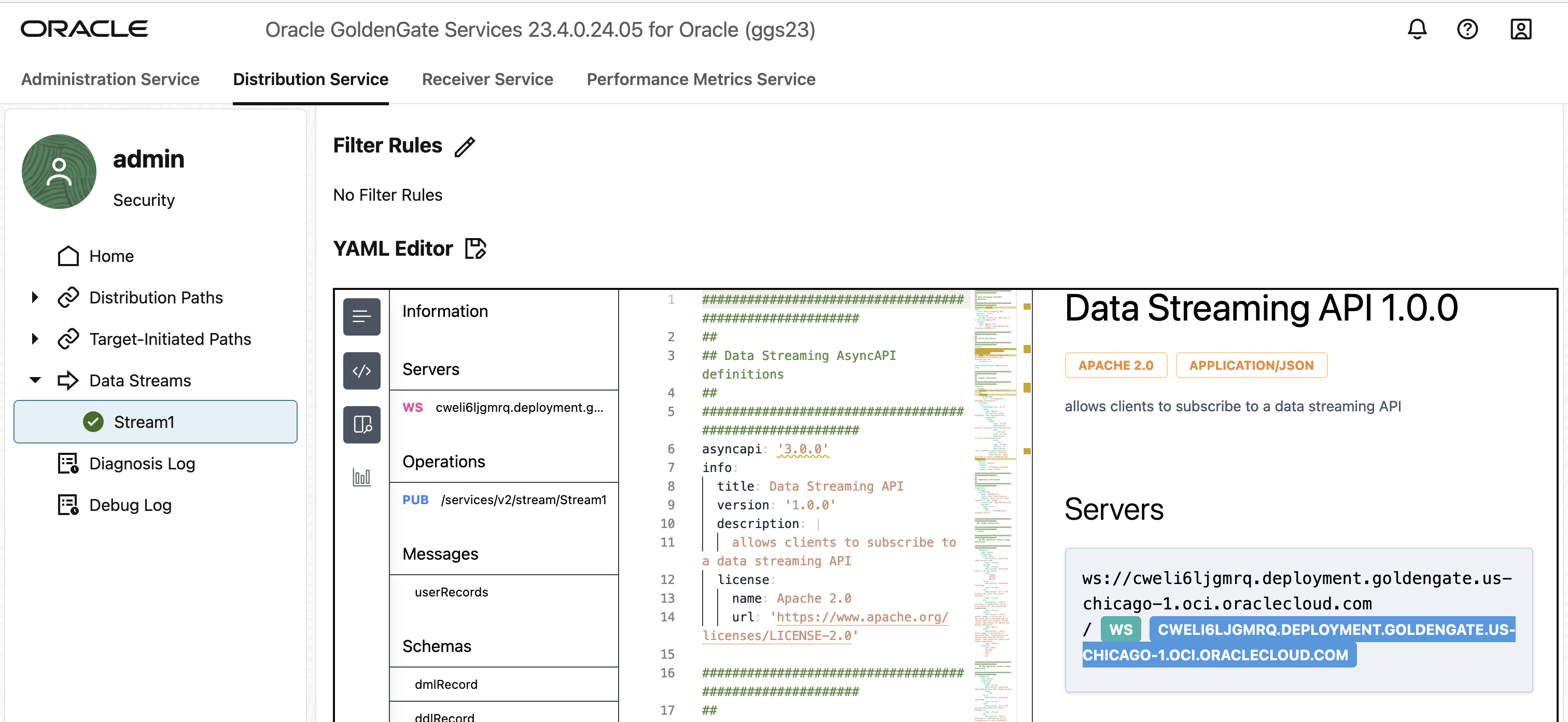Click the PUB /services/v2/stream/Stream1 operation
The width and height of the screenshot is (1568, 722).
pos(504,500)
